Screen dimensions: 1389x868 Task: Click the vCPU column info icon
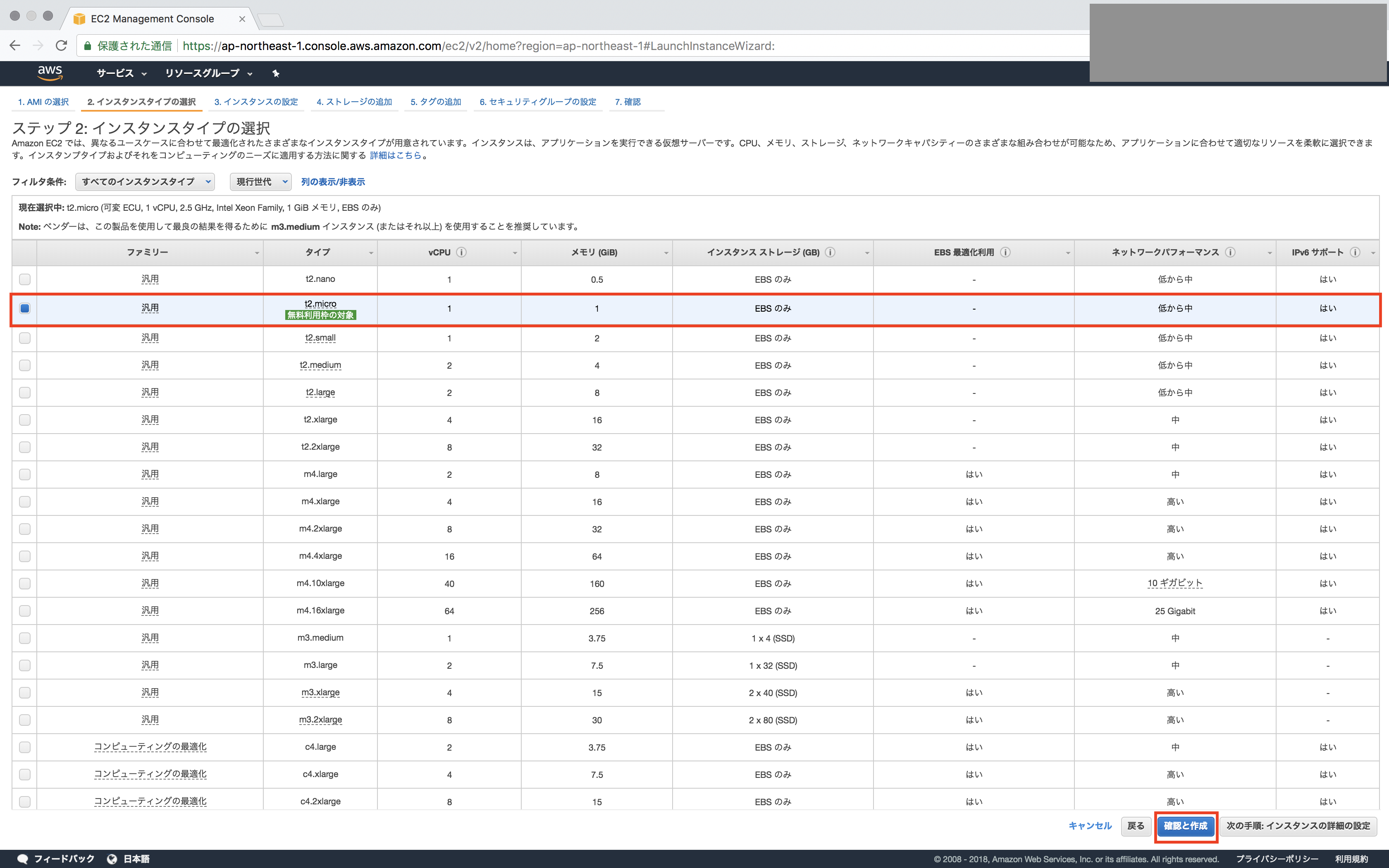[x=461, y=252]
